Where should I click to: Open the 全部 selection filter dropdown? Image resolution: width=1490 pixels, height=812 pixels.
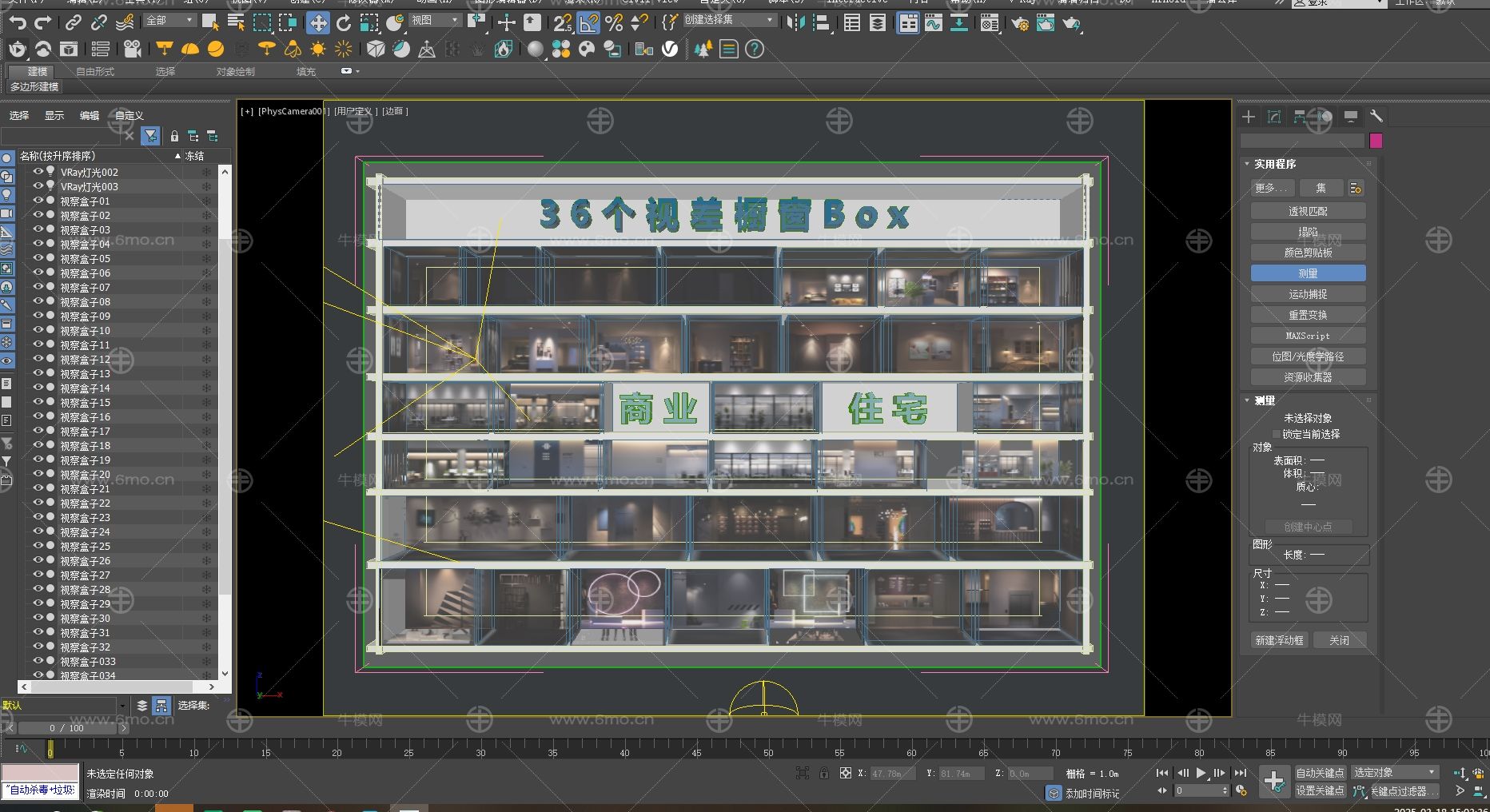tap(169, 20)
